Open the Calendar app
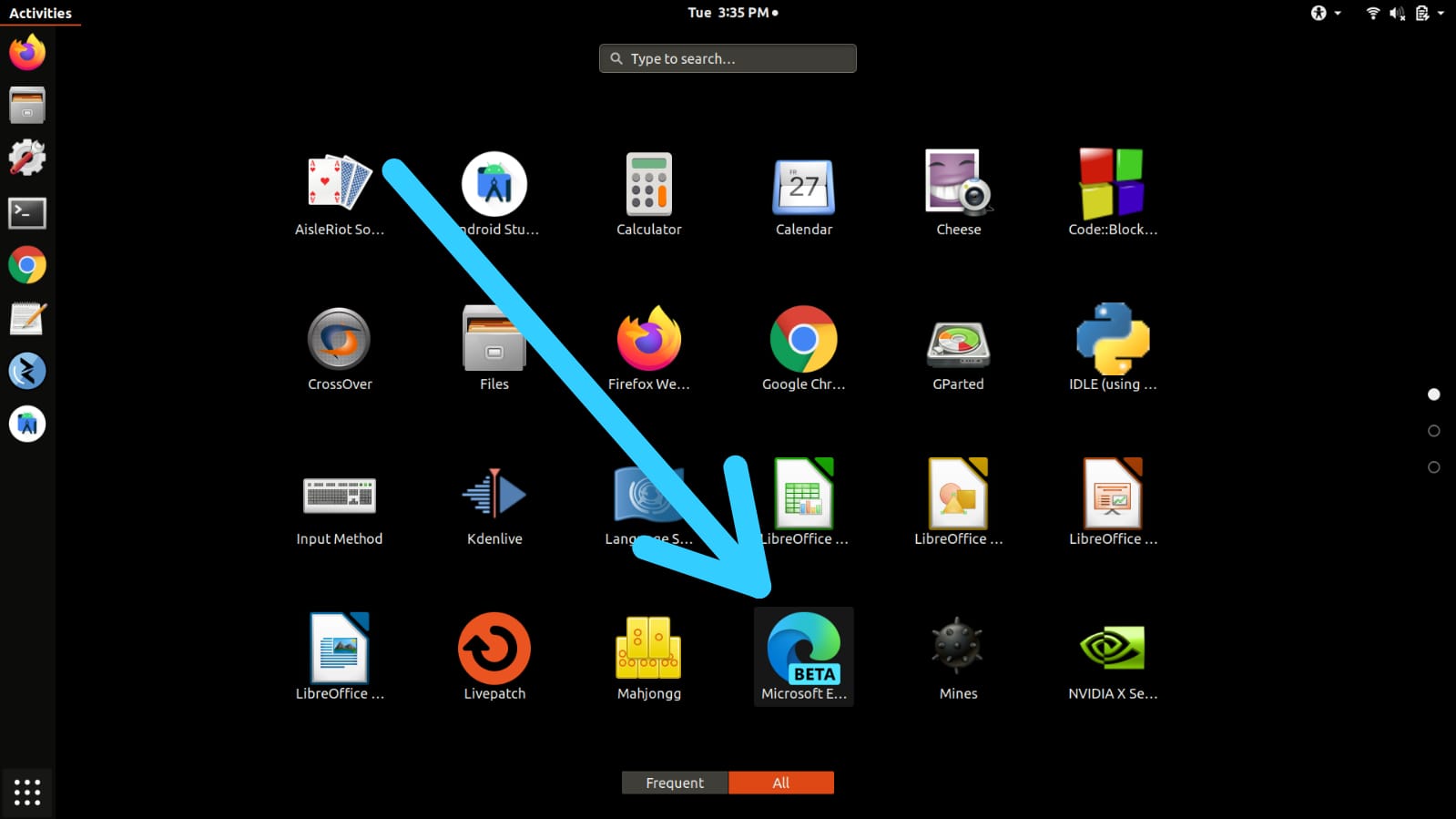The image size is (1456, 819). tap(804, 192)
